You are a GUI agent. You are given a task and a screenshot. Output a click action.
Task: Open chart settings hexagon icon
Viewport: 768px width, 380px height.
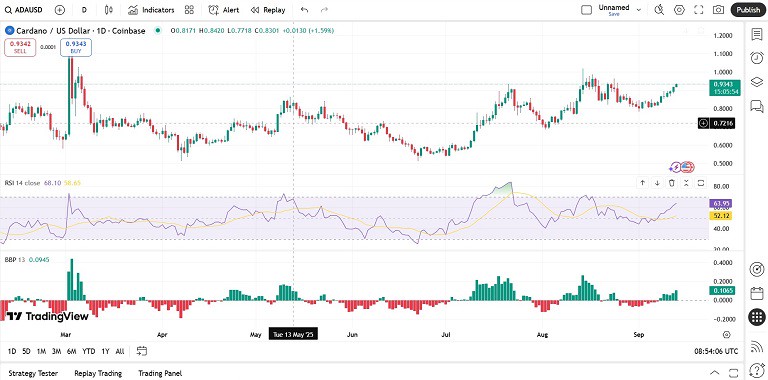[679, 10]
